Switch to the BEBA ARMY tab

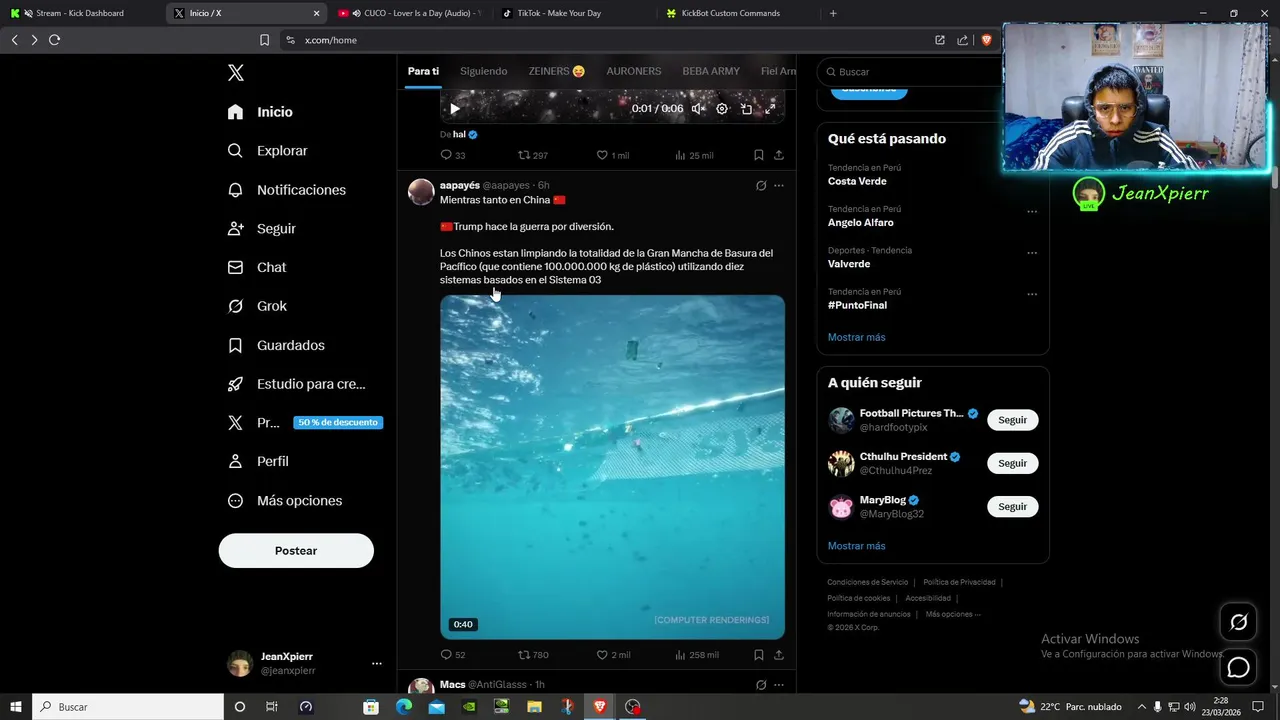point(711,71)
